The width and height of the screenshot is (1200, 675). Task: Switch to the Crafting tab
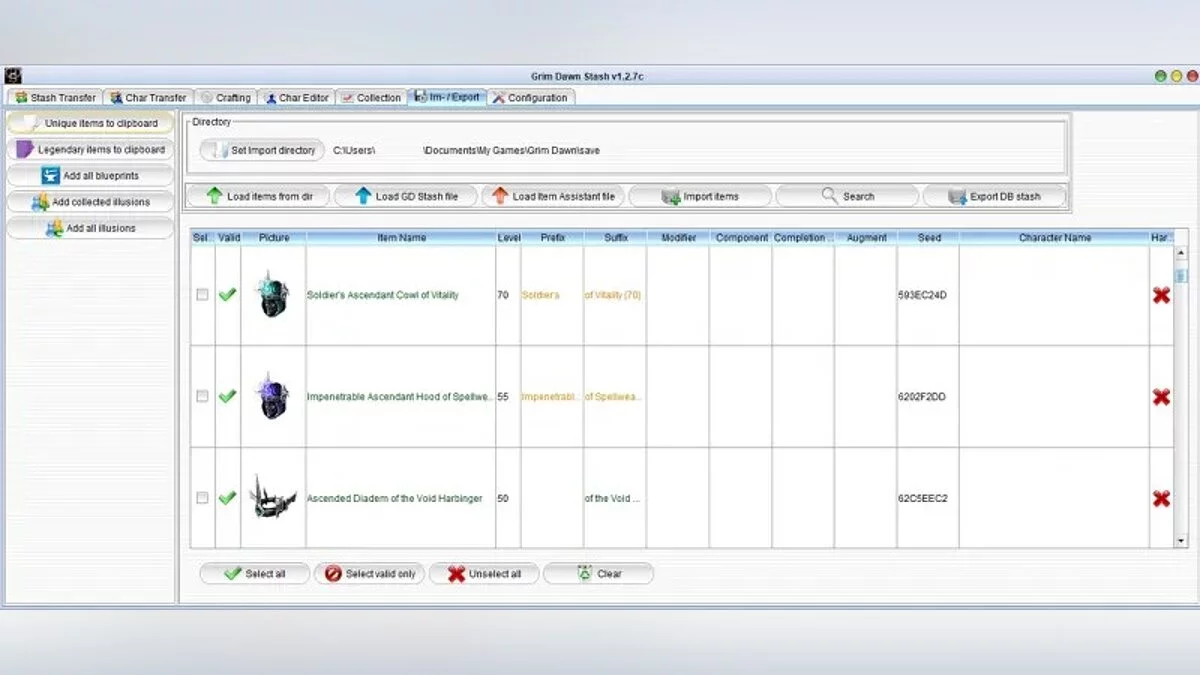(225, 98)
